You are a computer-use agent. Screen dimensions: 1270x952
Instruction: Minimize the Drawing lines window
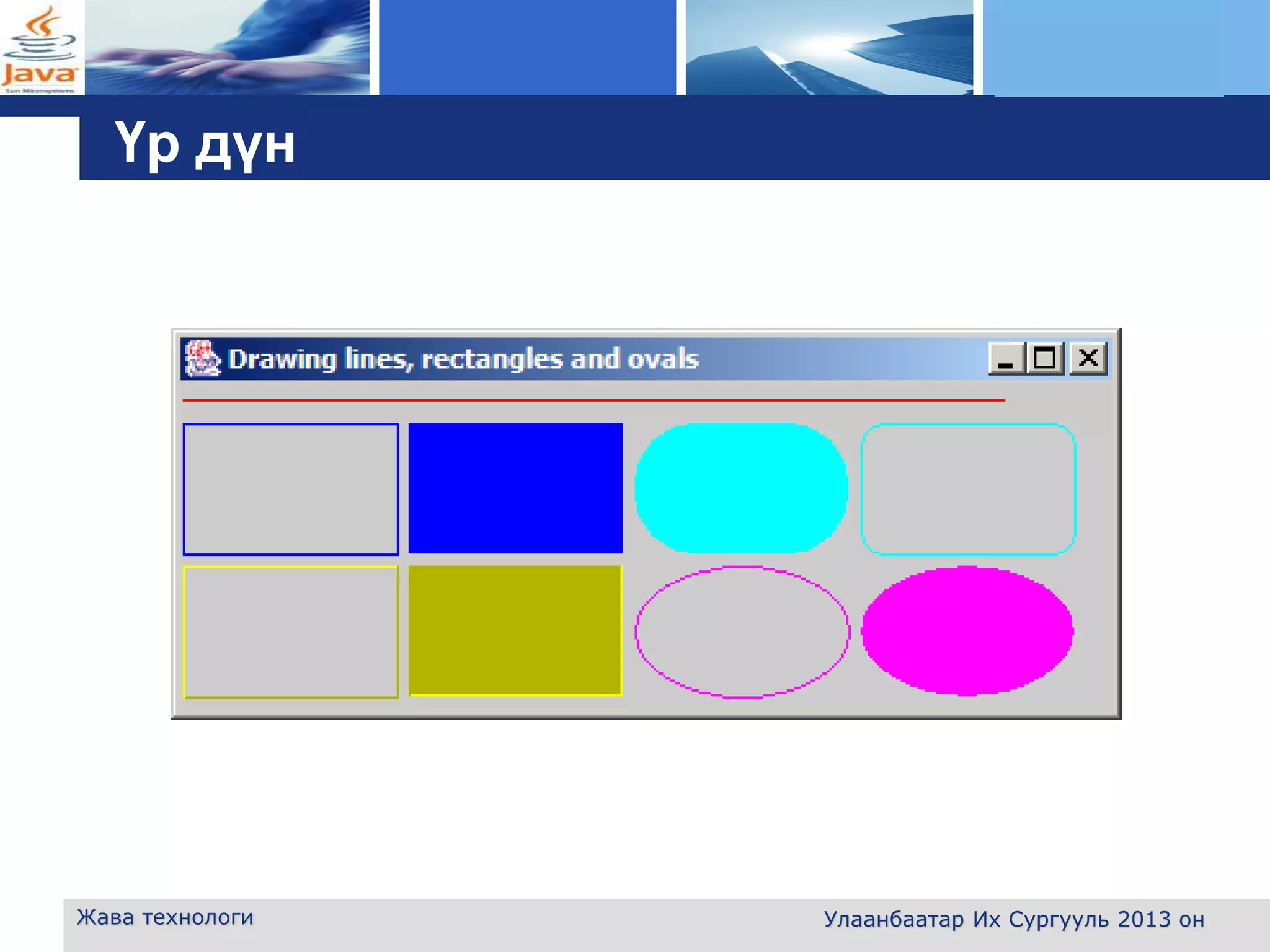pyautogui.click(x=1006, y=359)
